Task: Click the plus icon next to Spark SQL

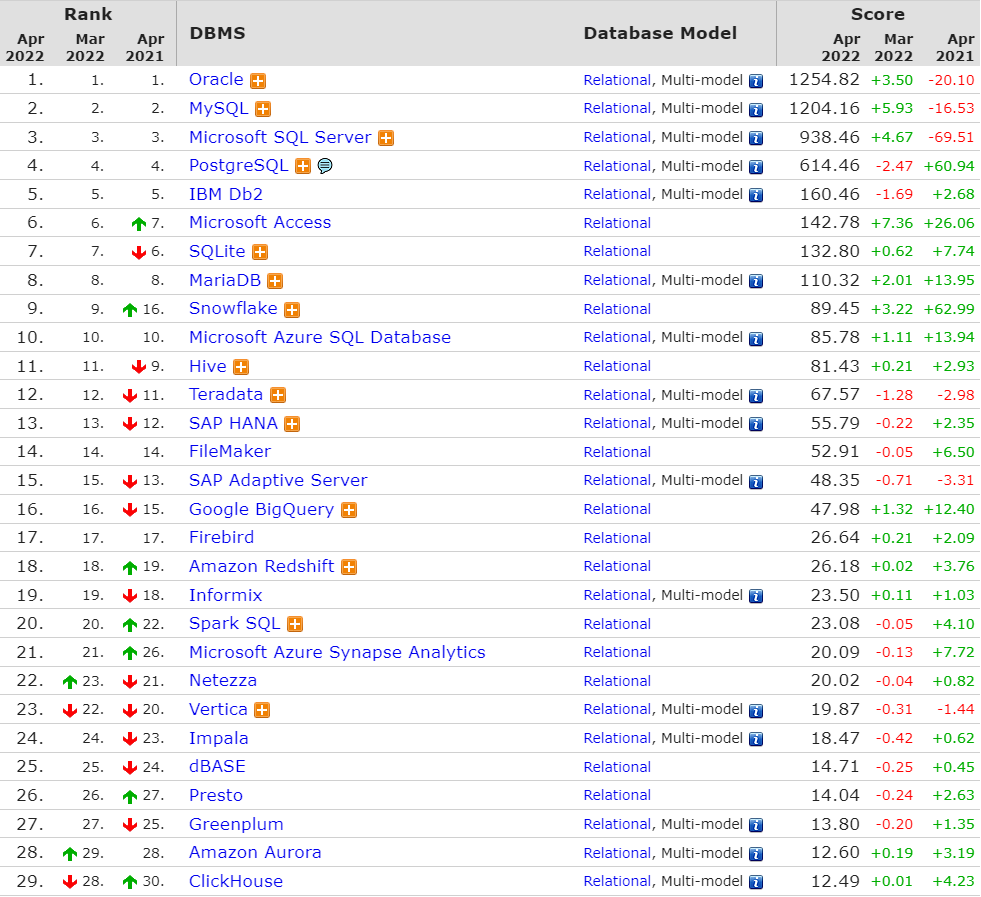Action: coord(295,624)
